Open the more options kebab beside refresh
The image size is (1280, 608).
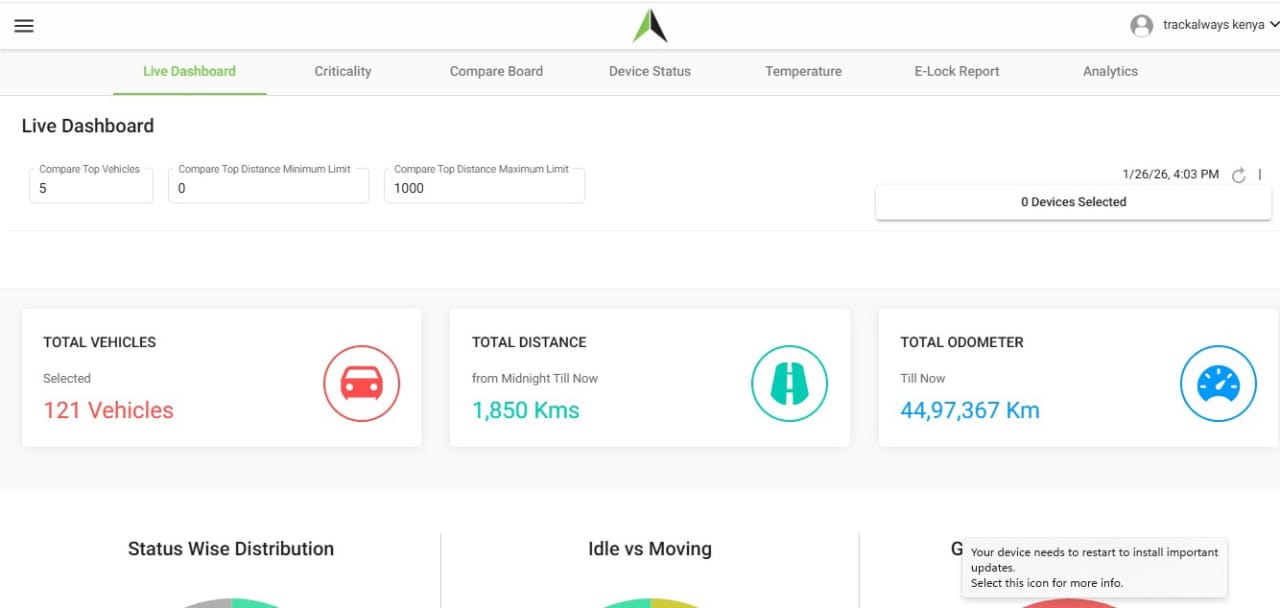tap(1262, 175)
